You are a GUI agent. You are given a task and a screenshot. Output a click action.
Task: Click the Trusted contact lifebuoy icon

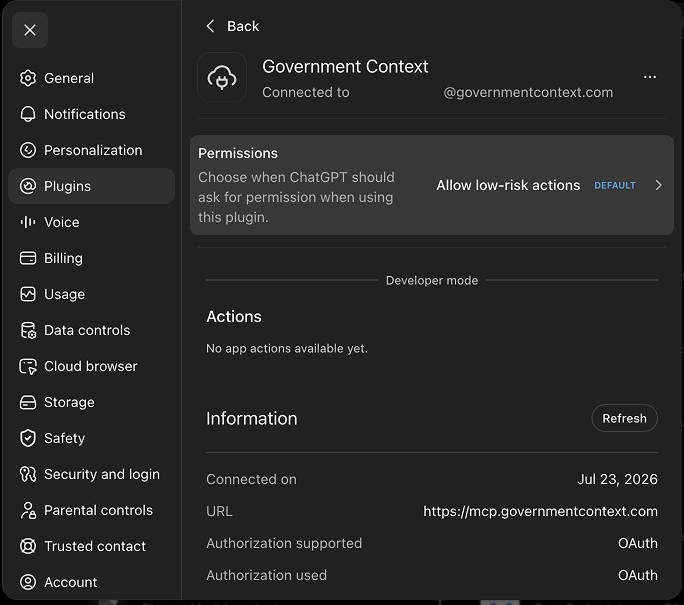click(28, 546)
